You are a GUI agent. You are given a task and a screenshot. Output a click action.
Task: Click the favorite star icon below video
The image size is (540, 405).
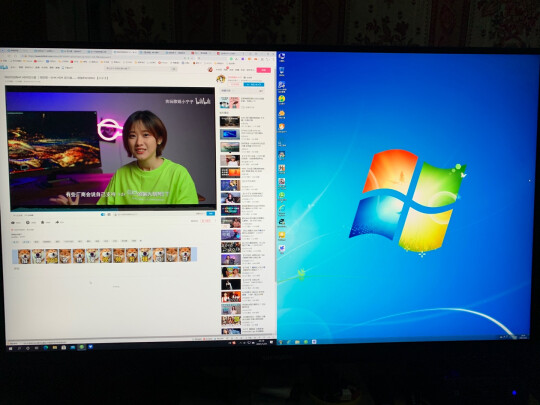pos(43,223)
